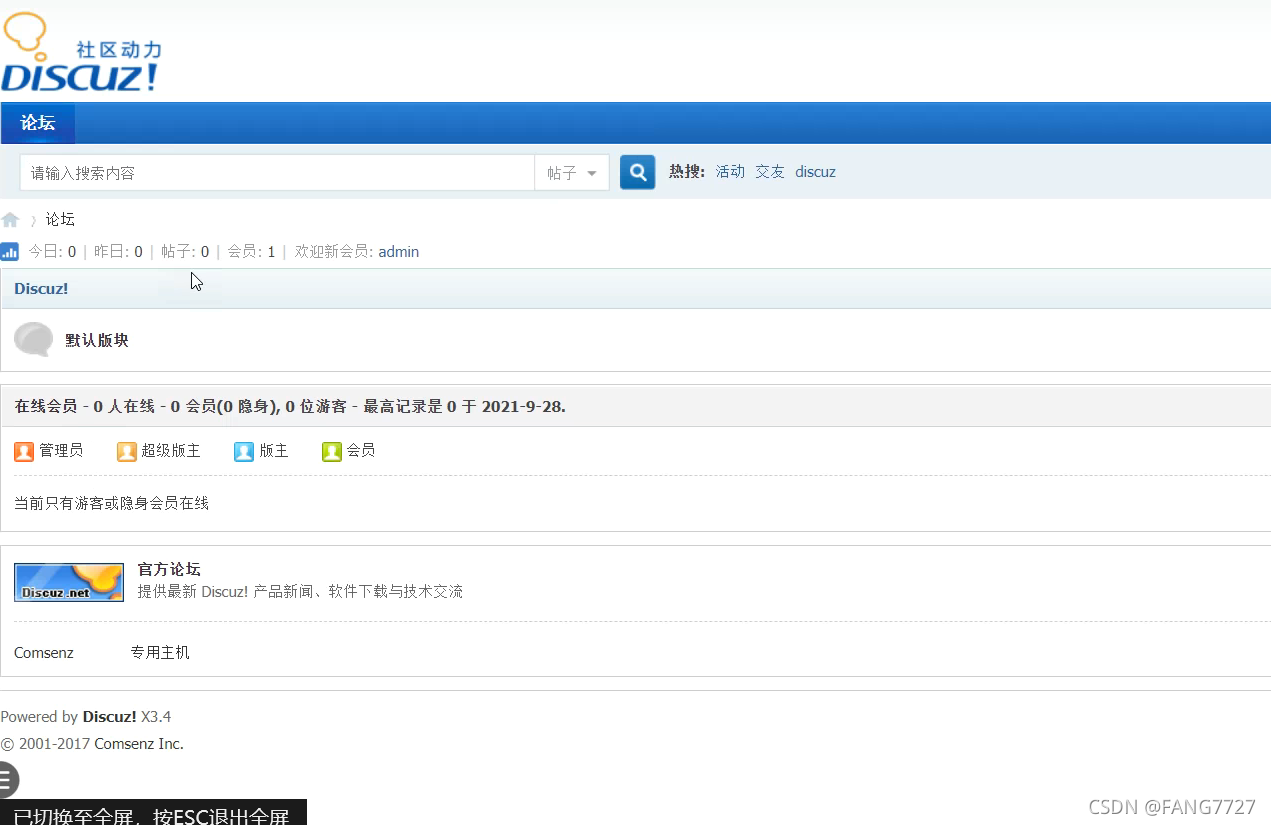Image resolution: width=1271 pixels, height=825 pixels.
Task: Click text 会员: 1 in stats
Action: click(251, 252)
